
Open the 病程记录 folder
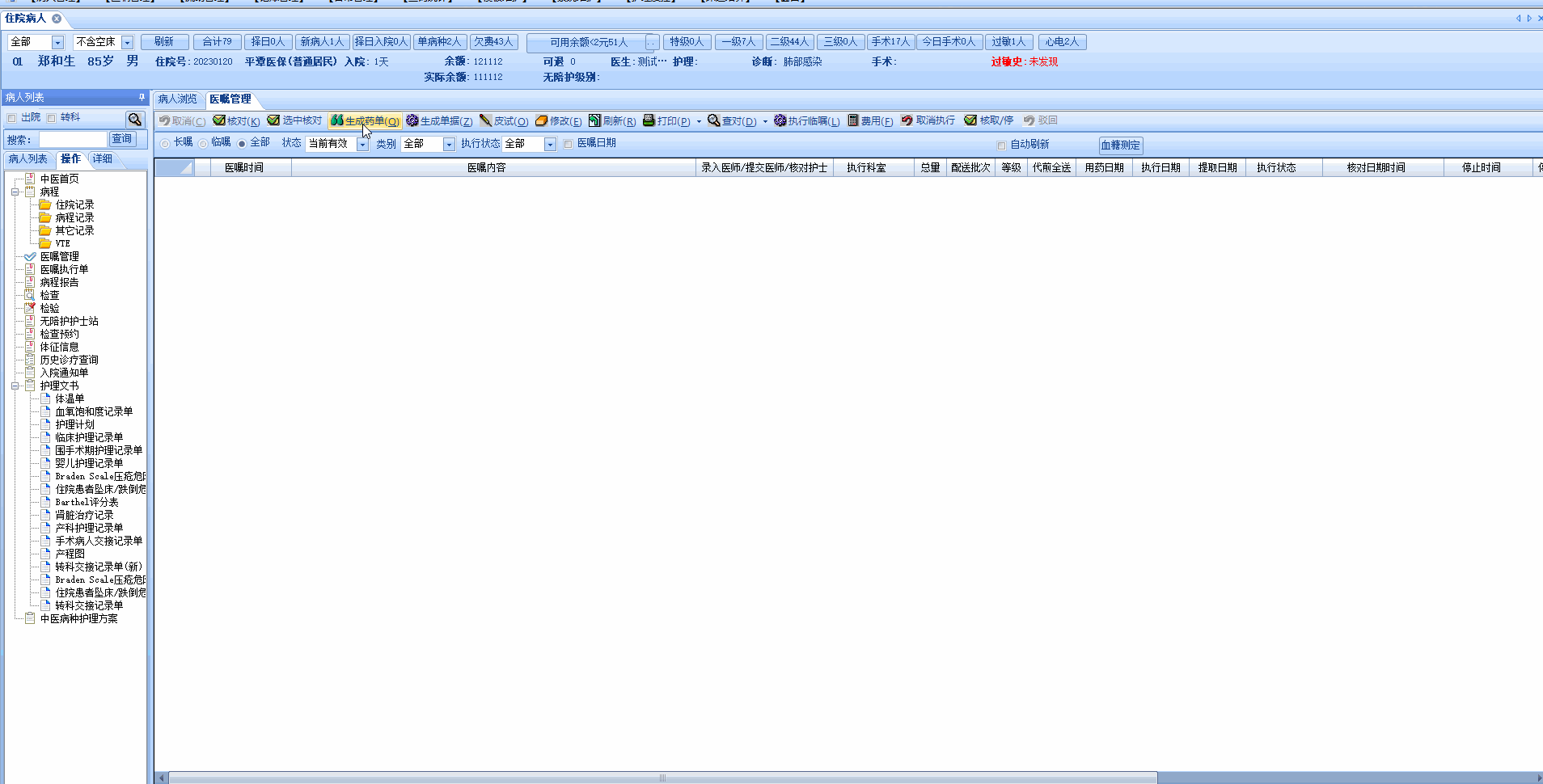[x=67, y=217]
